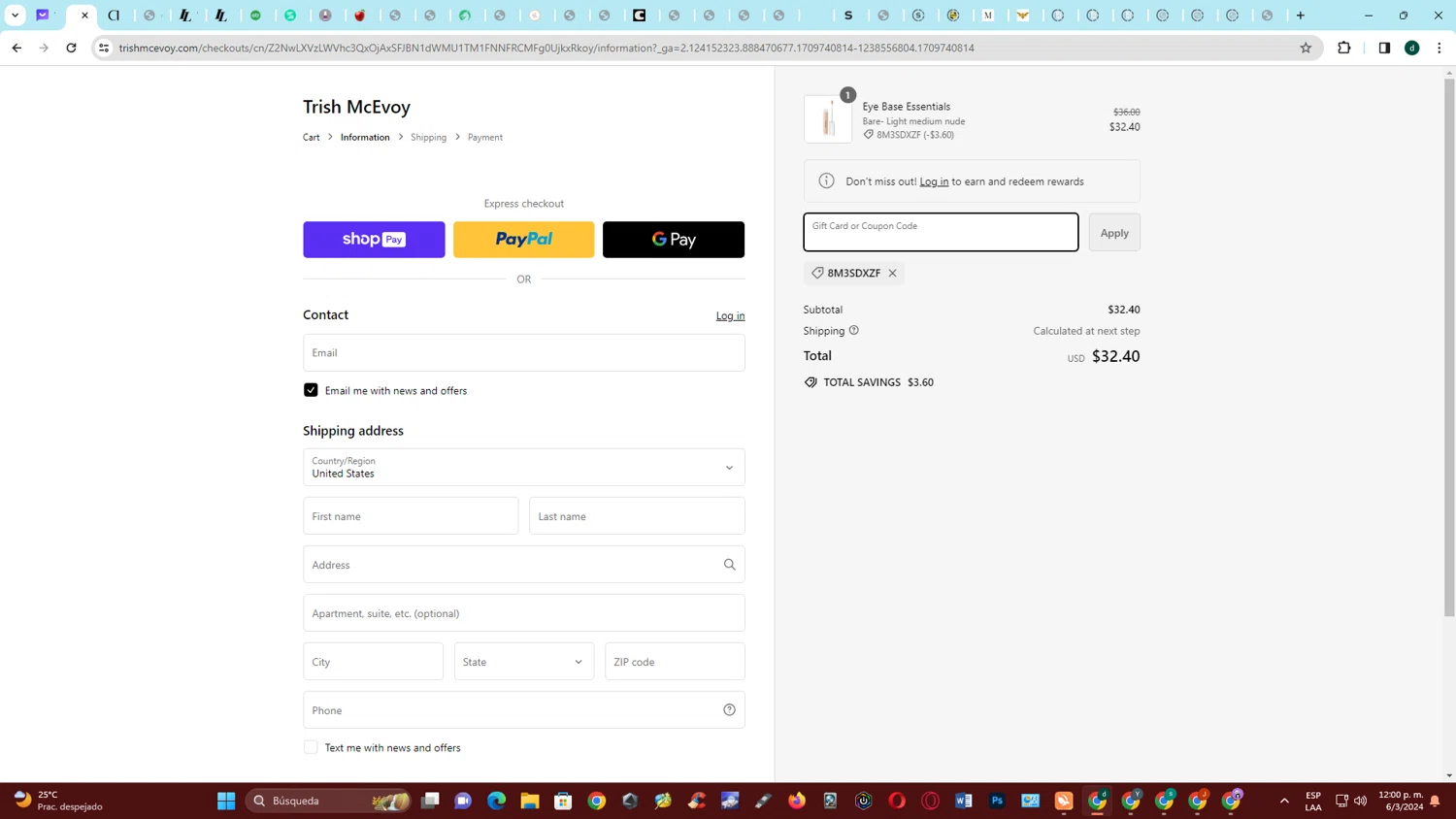
Task: Click Windows taskbar search box
Action: click(x=329, y=801)
